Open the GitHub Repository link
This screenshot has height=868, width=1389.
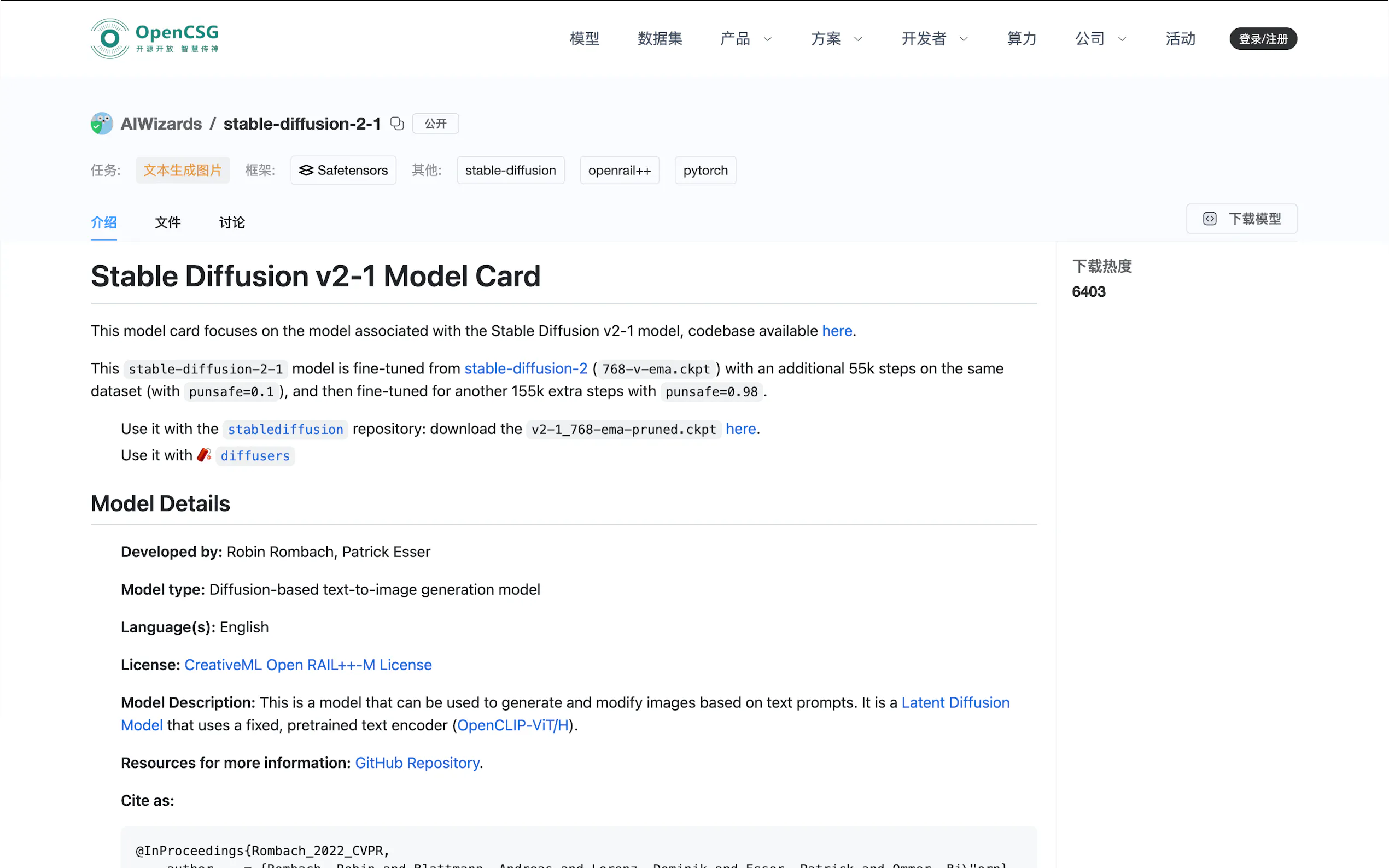(417, 763)
